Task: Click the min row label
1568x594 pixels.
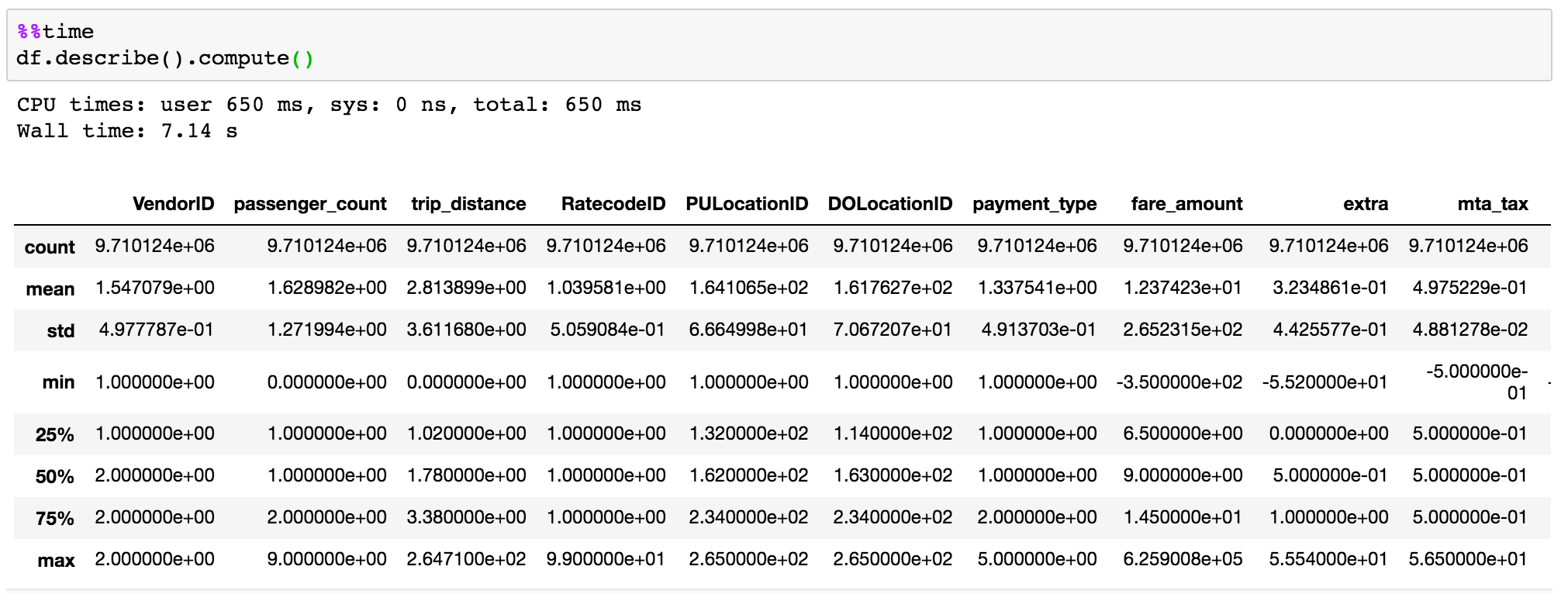Action: click(58, 382)
